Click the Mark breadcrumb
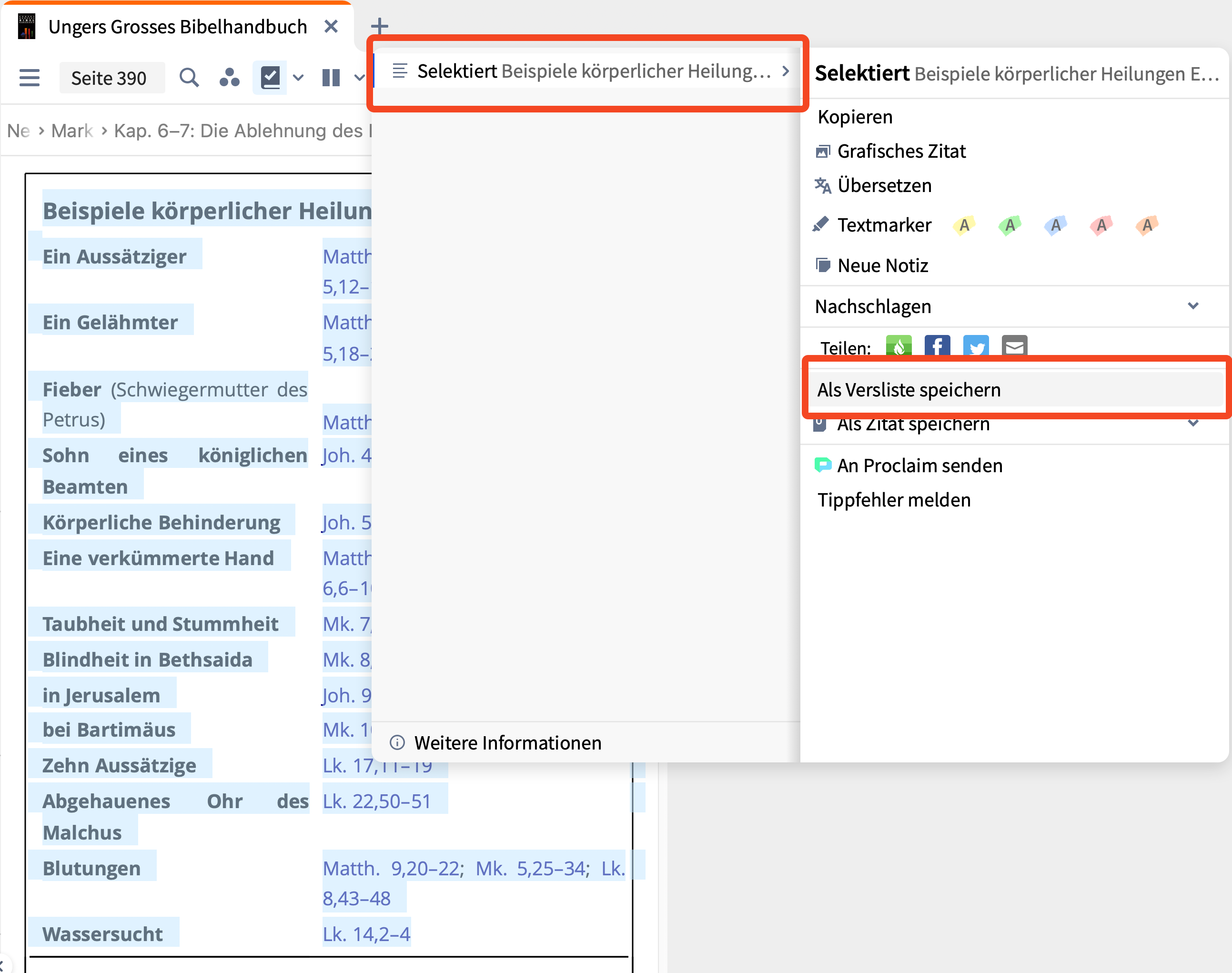 [x=72, y=131]
